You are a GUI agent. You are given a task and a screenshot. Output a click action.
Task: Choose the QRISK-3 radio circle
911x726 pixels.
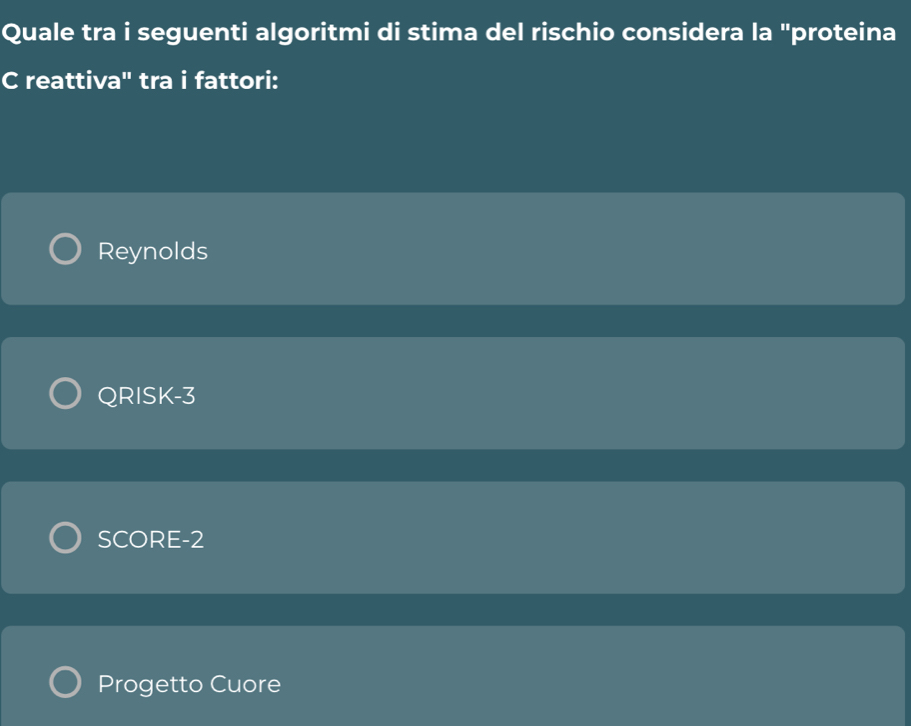[65, 393]
